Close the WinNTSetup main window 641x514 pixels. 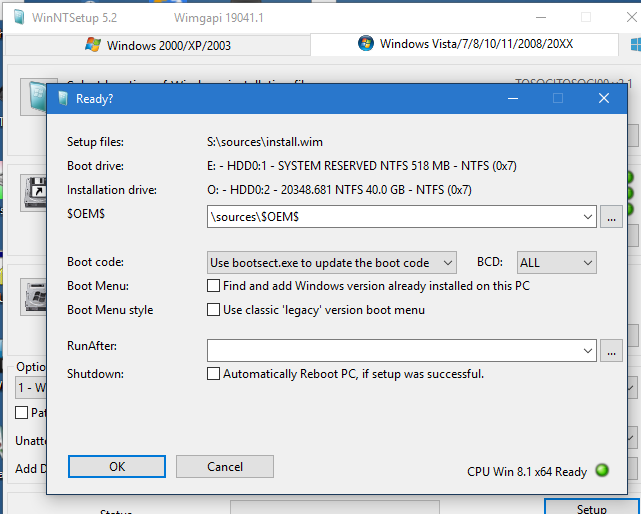(632, 17)
